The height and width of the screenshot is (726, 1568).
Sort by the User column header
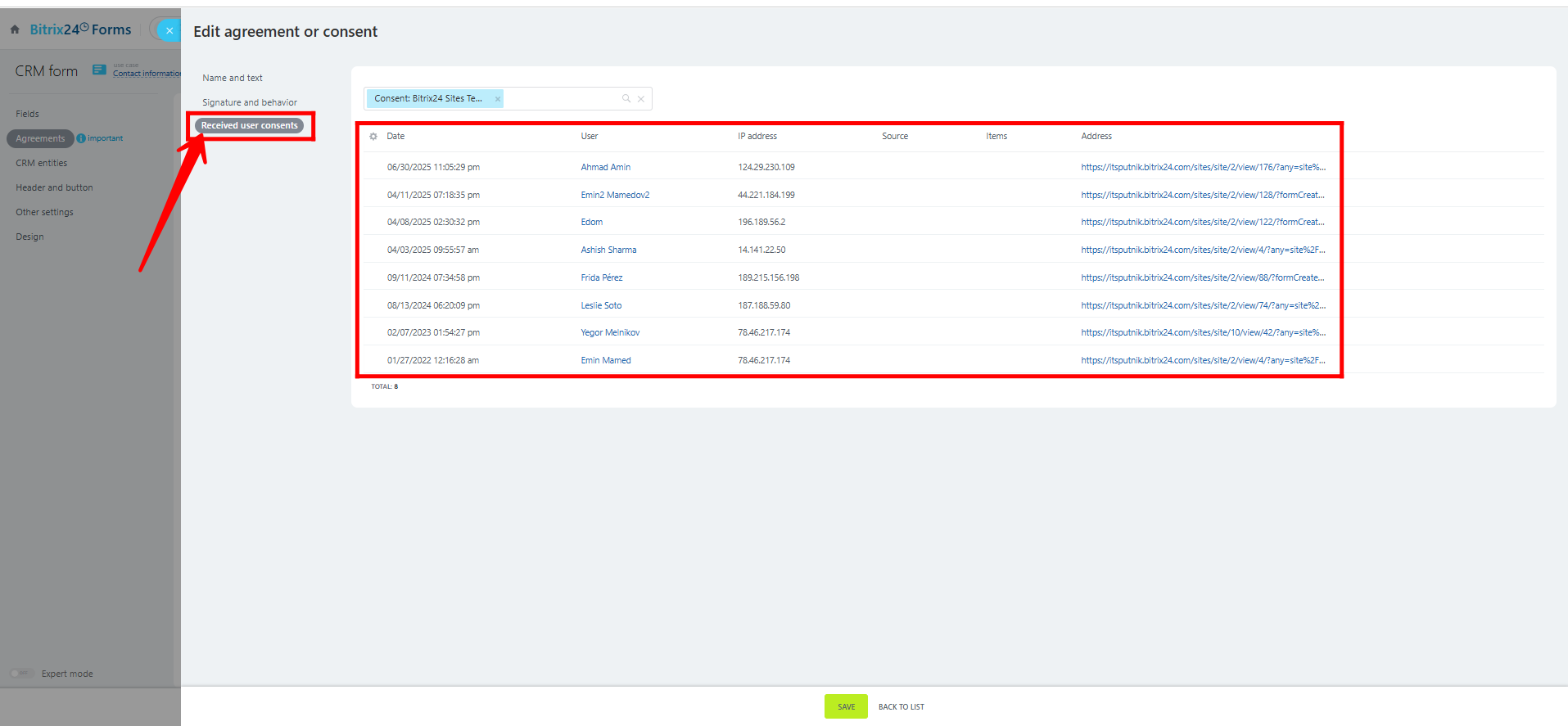tap(590, 136)
